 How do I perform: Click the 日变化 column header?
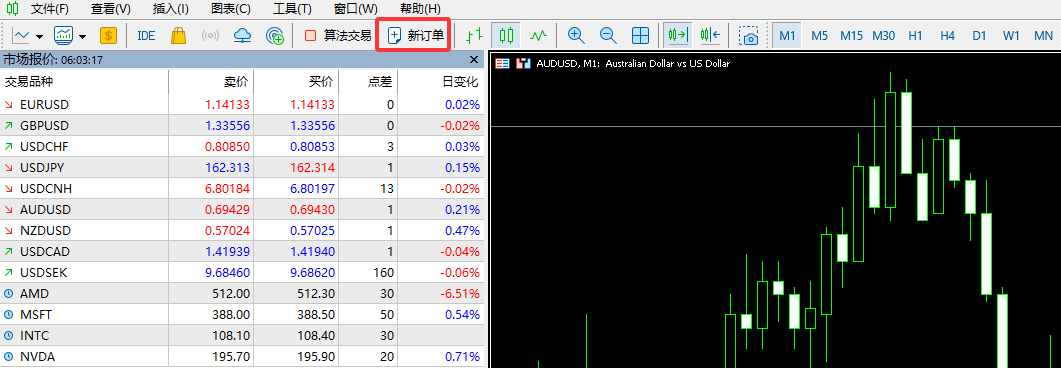pos(441,83)
